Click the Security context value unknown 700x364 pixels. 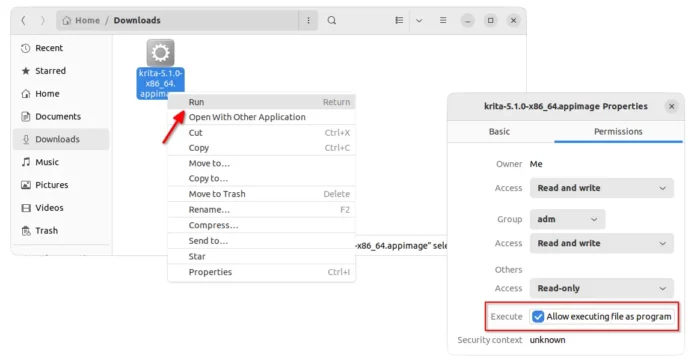pos(547,340)
